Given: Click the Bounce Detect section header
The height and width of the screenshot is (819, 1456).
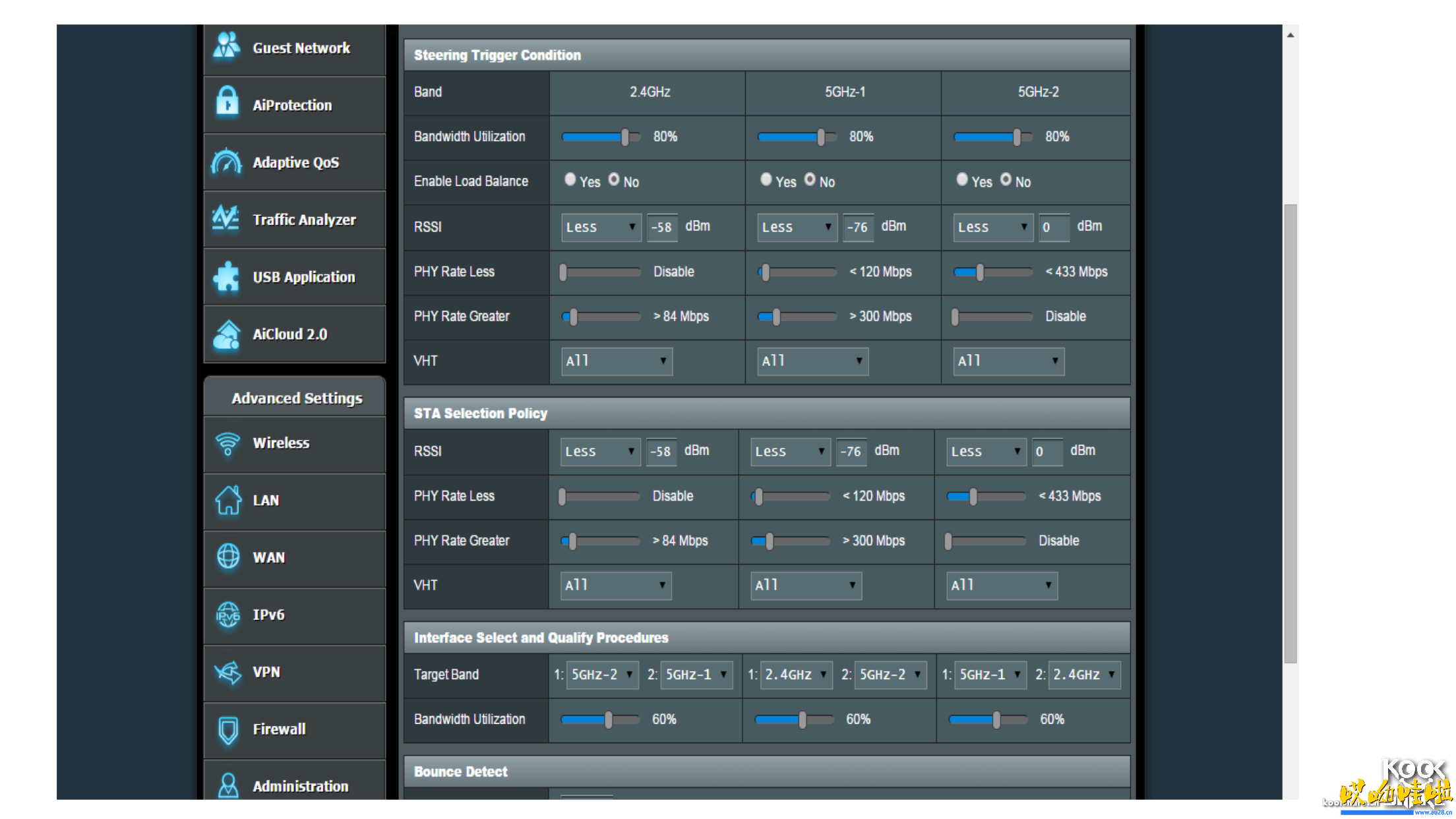Looking at the screenshot, I should 767,772.
